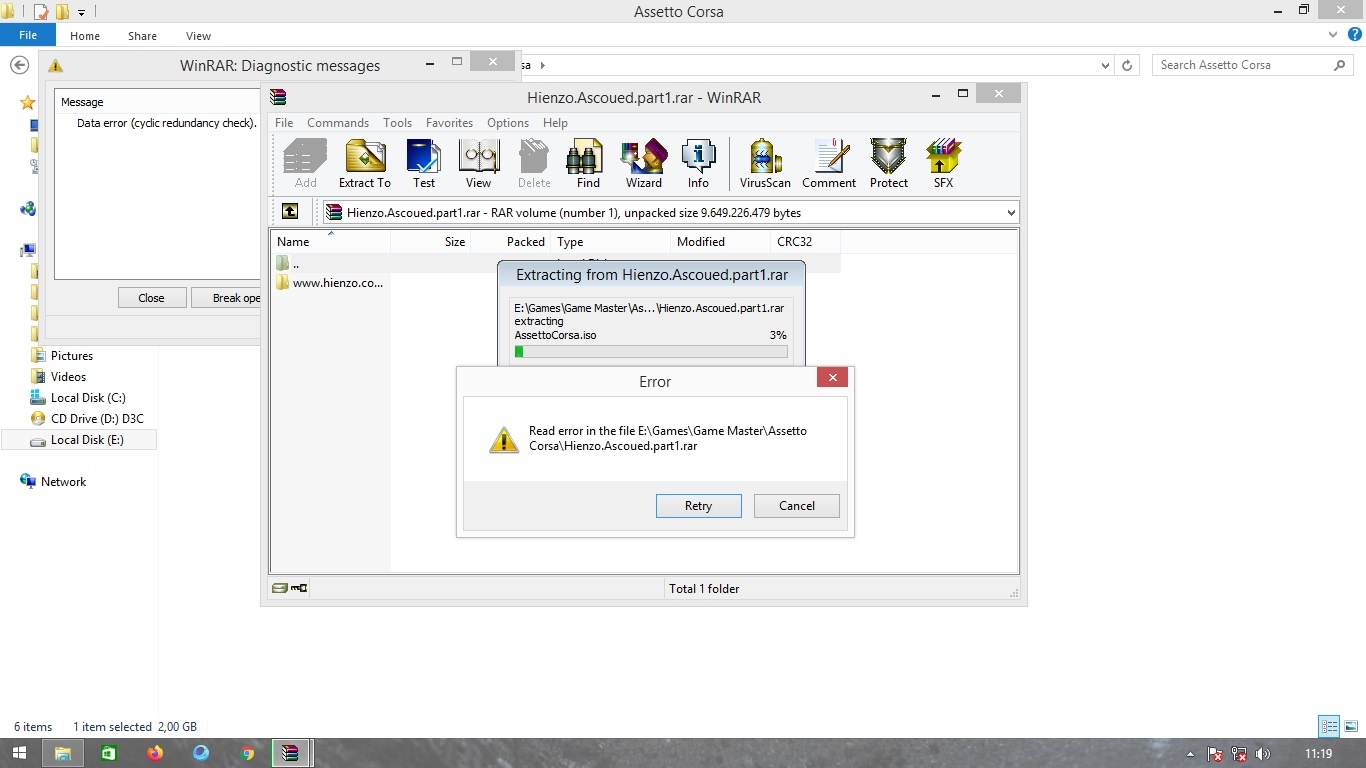Click the taskbar clock showing 11:19
The image size is (1366, 768).
1319,754
